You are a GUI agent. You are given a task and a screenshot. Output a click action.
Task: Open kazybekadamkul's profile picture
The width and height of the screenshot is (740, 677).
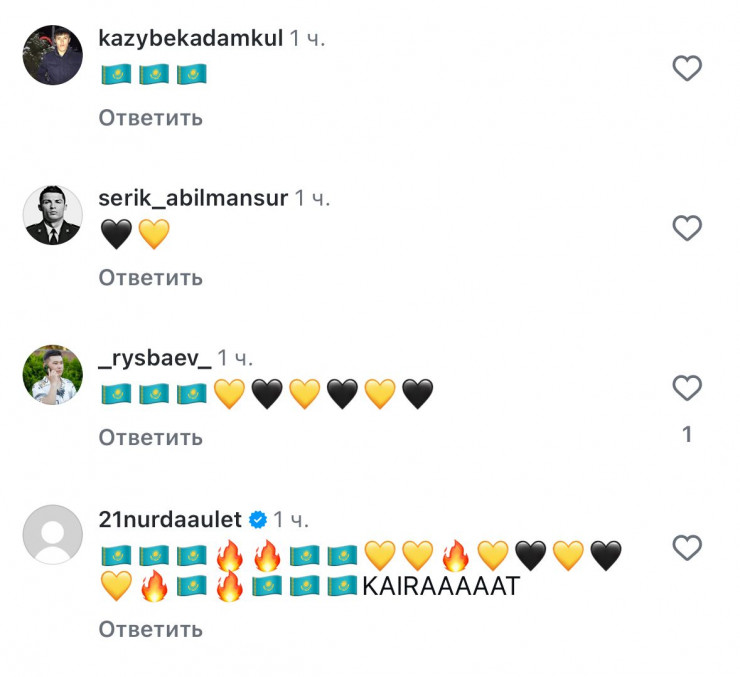click(x=53, y=55)
